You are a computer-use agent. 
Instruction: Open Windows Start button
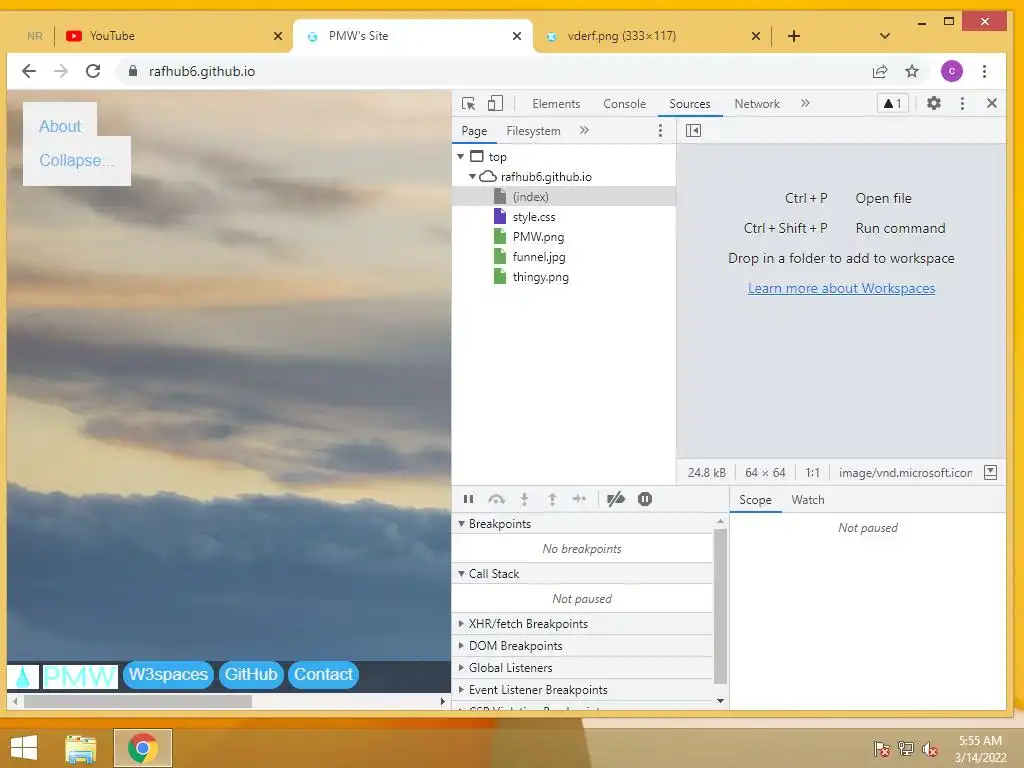(x=24, y=748)
